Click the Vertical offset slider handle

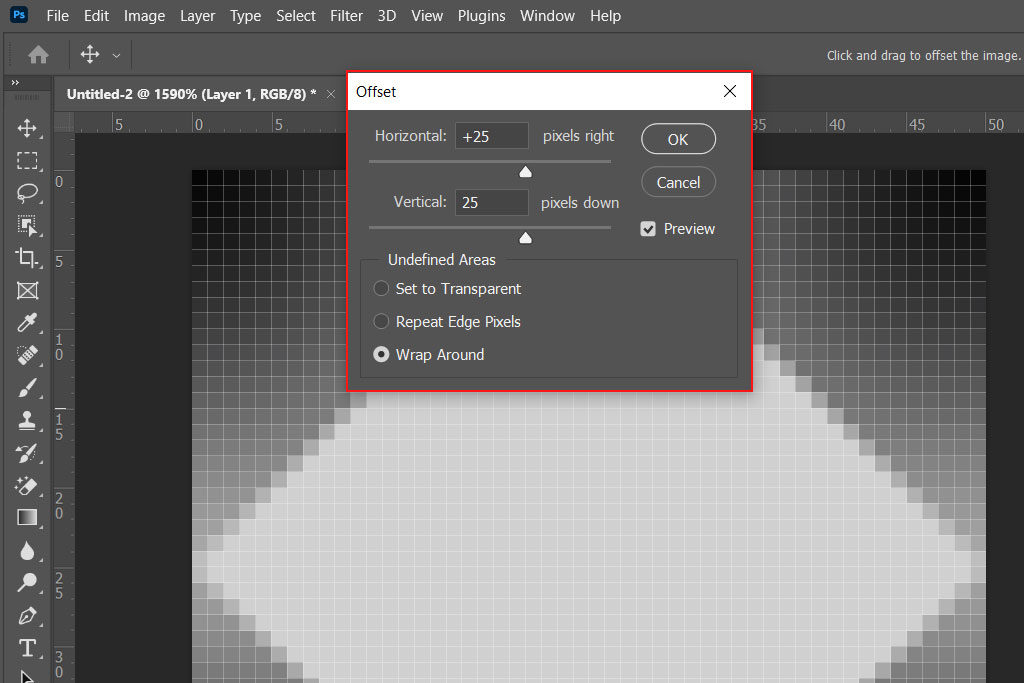click(525, 238)
